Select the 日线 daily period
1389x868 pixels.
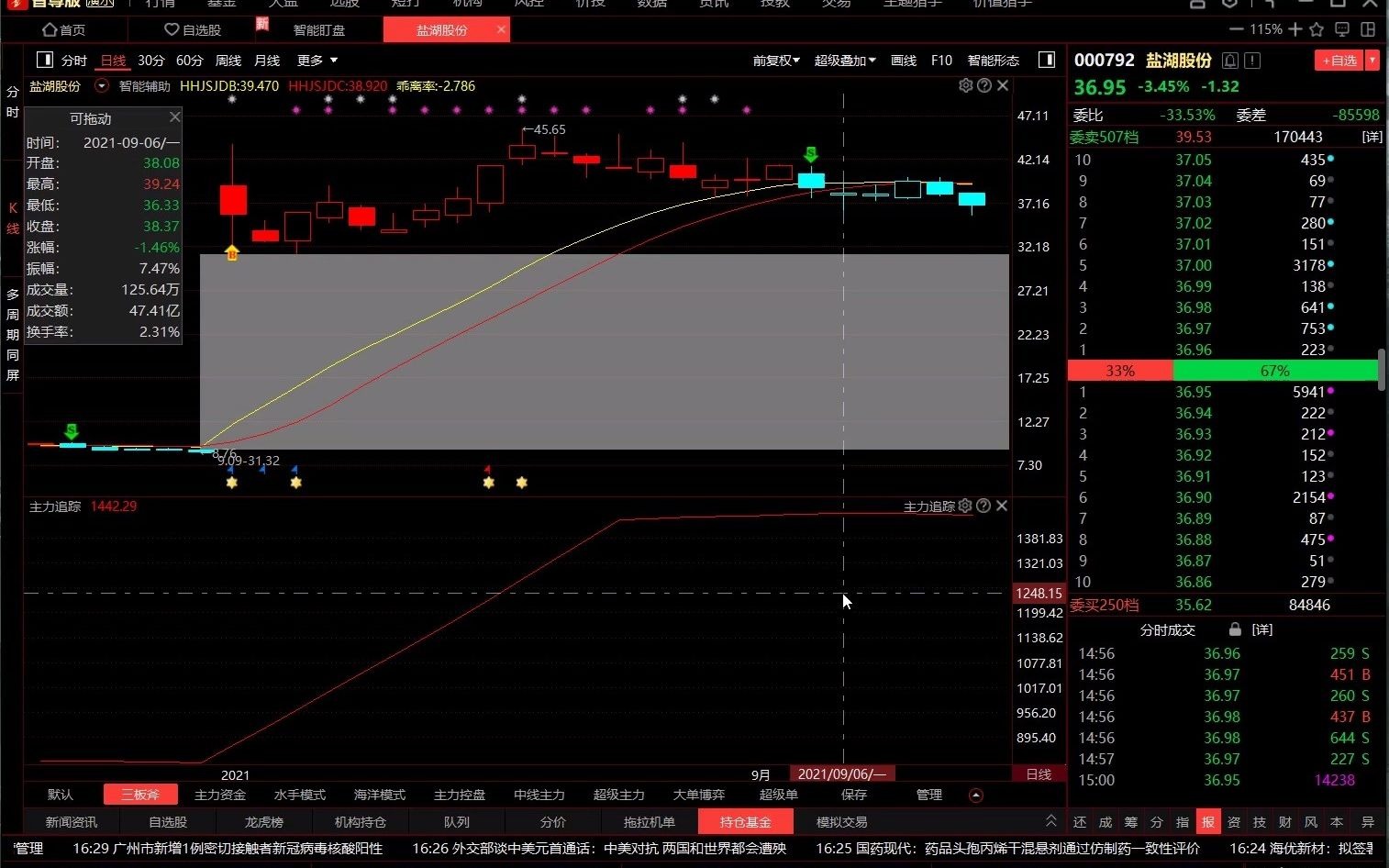click(x=113, y=60)
